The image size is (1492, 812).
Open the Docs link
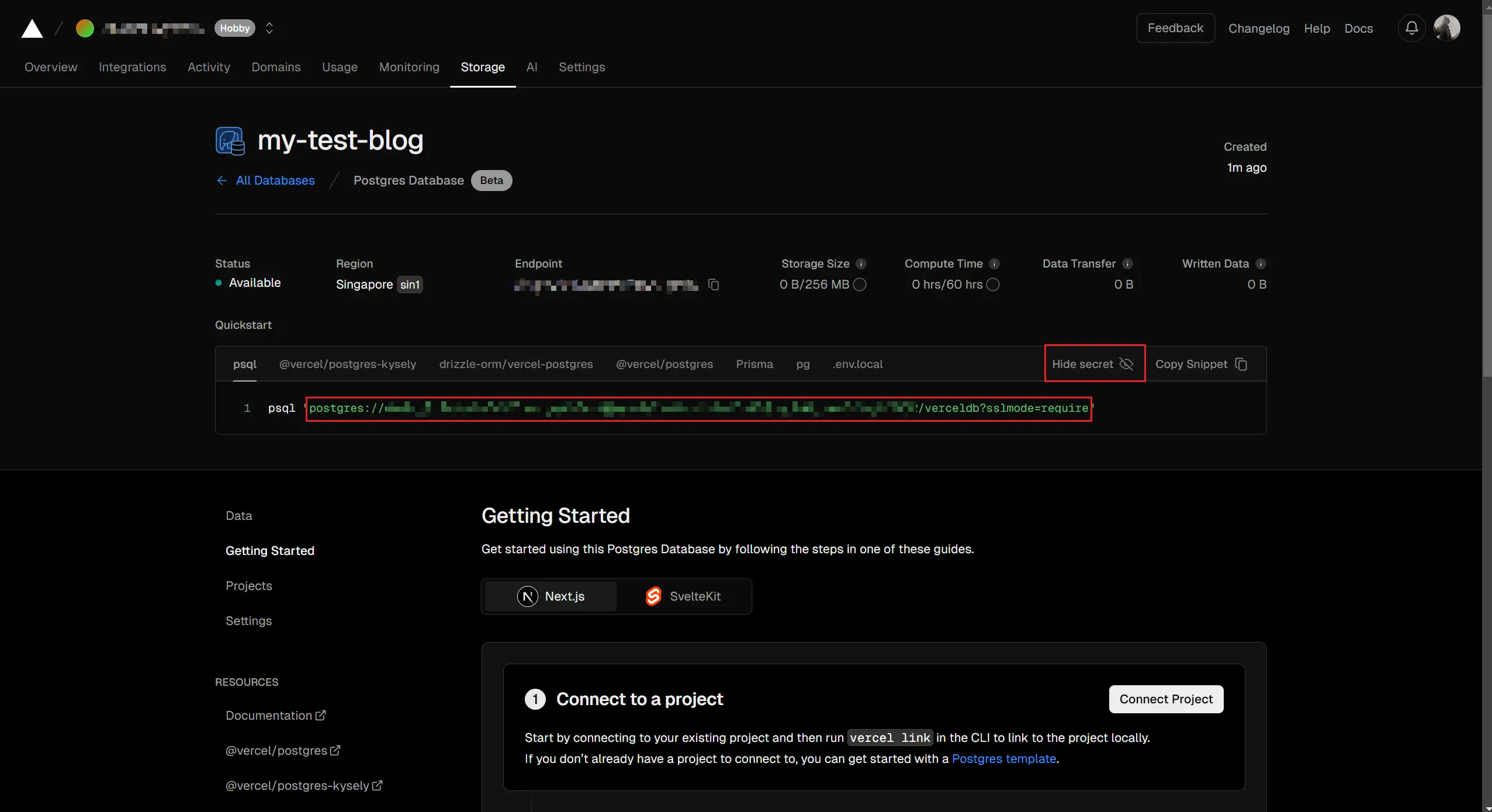[x=1359, y=28]
